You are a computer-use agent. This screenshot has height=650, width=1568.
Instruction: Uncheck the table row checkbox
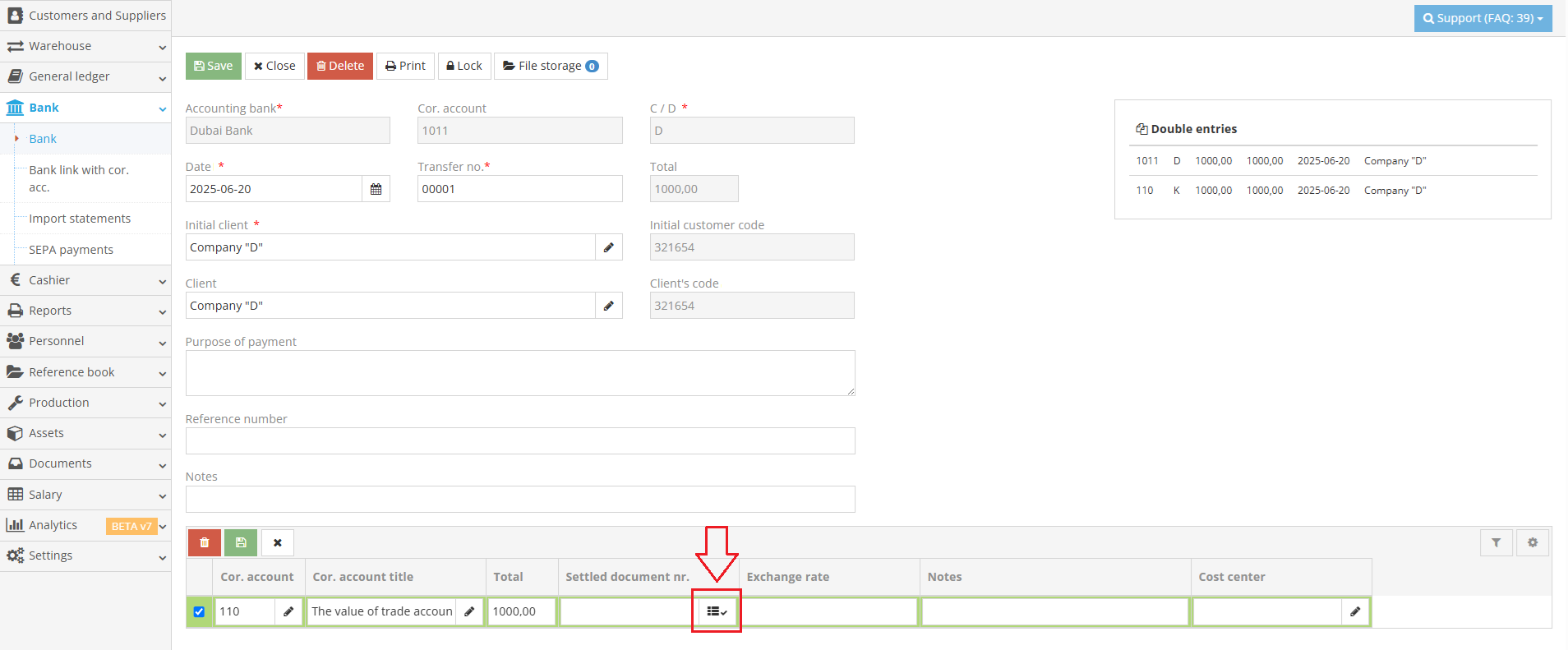(199, 611)
